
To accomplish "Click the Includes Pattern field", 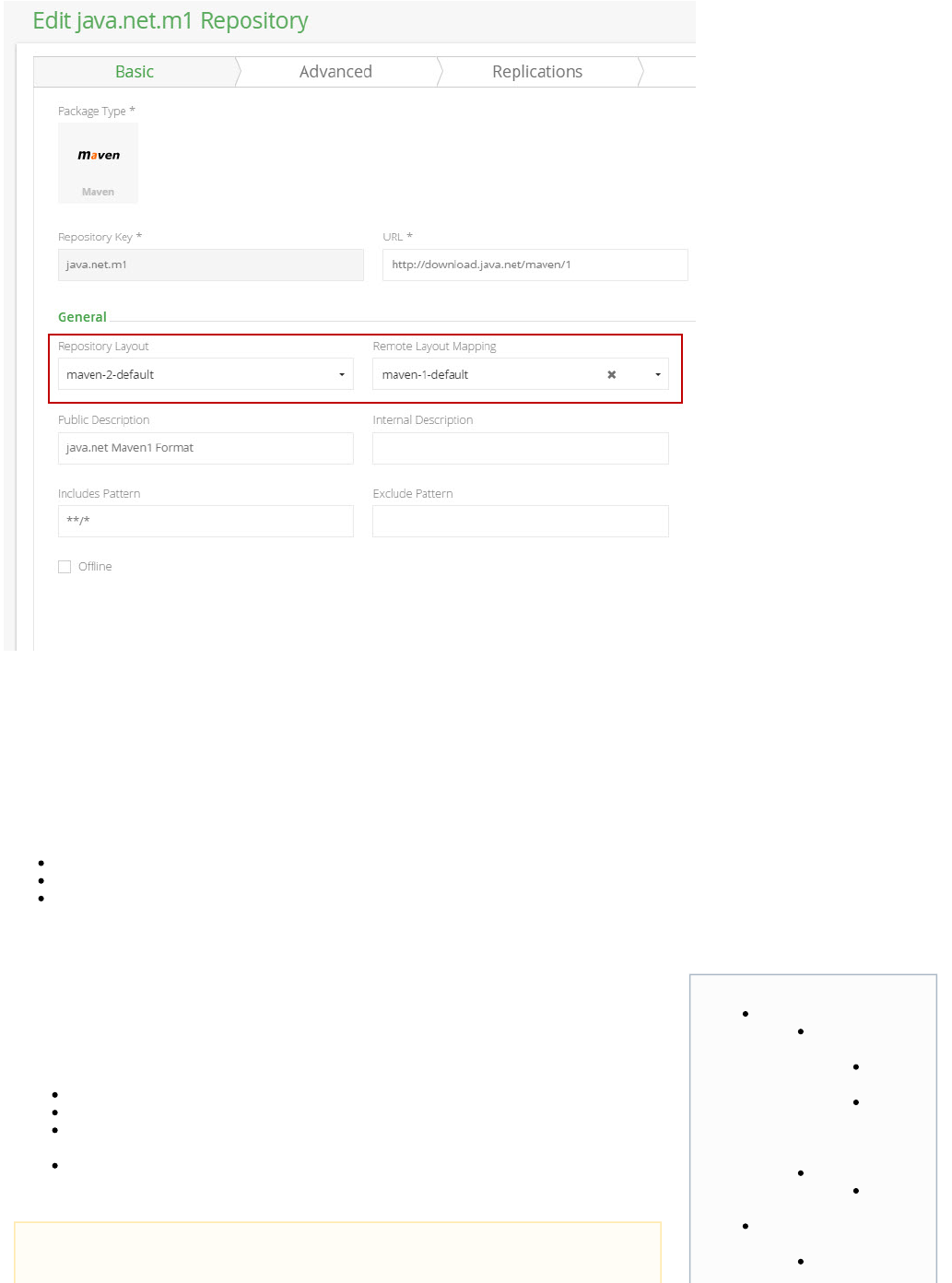I will [x=206, y=522].
